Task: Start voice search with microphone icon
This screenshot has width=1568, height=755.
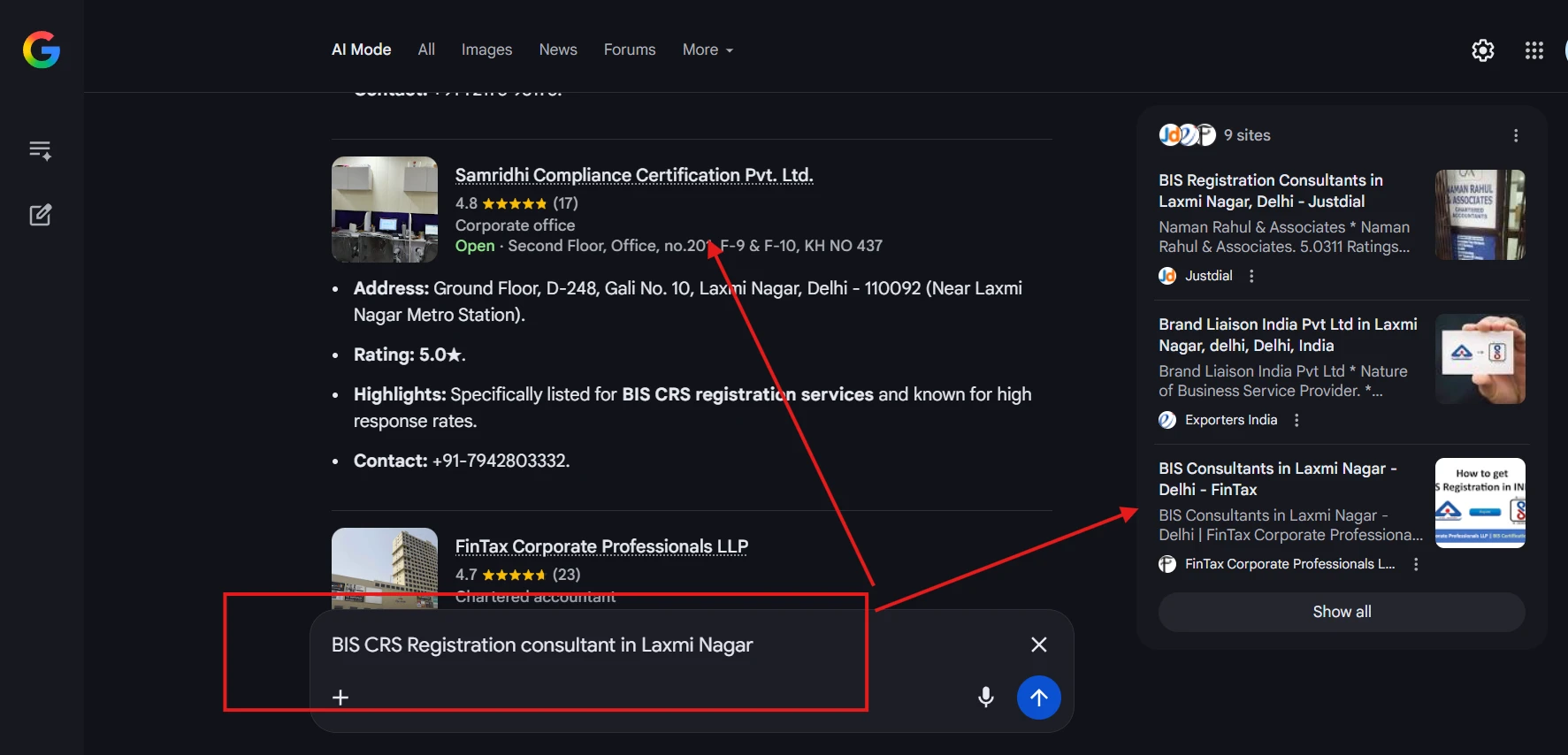Action: pyautogui.click(x=986, y=698)
